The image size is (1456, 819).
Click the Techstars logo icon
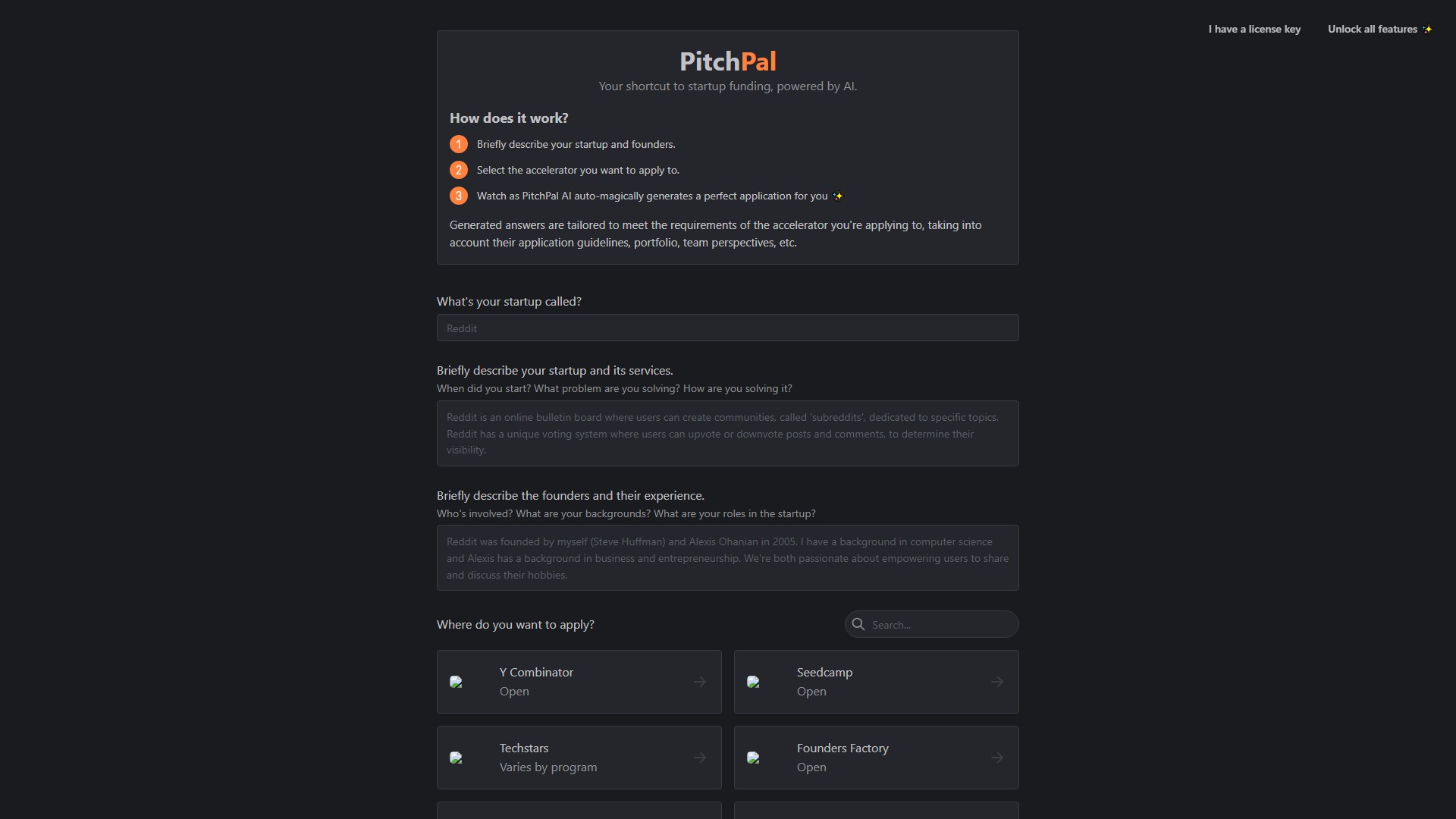(457, 757)
